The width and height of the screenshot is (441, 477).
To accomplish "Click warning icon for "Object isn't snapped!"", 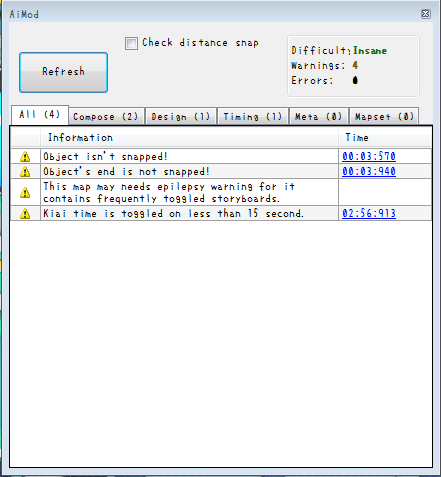I will click(25, 156).
